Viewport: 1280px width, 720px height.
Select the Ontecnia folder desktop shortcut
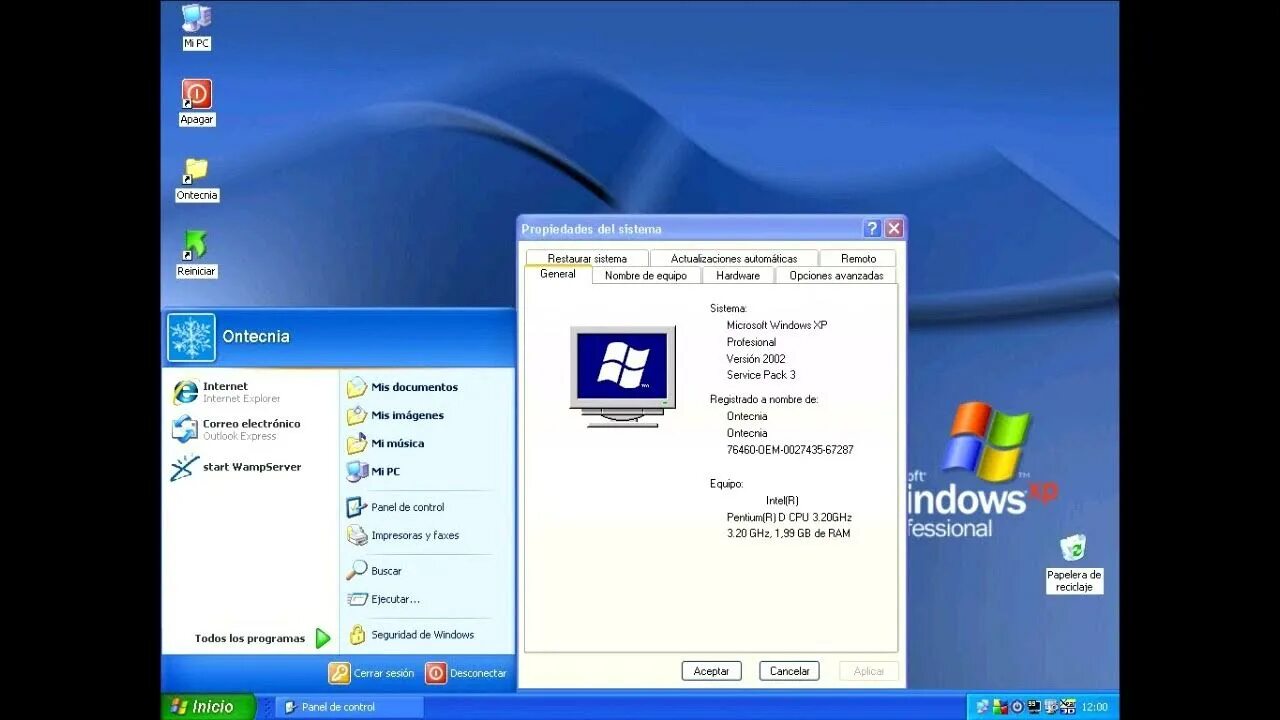[x=196, y=178]
